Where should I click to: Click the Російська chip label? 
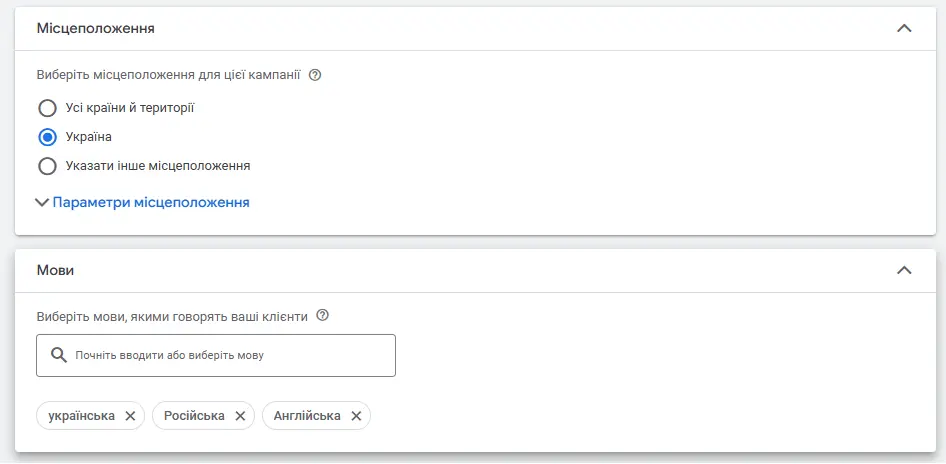point(194,416)
